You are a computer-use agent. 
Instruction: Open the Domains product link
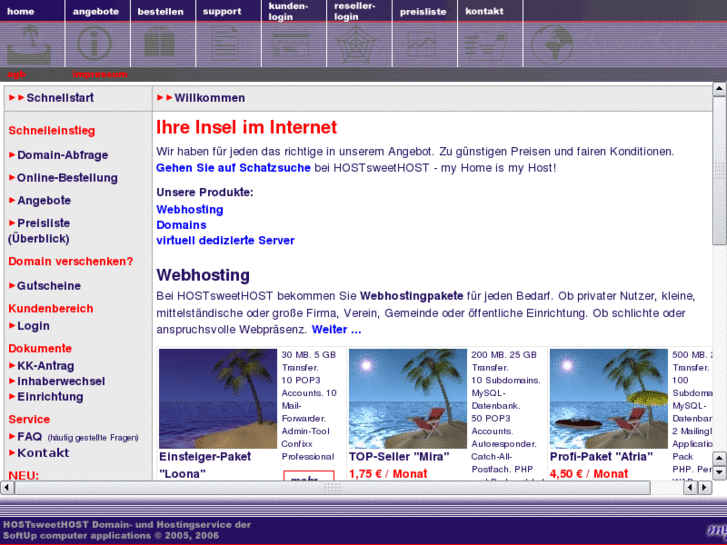click(181, 225)
